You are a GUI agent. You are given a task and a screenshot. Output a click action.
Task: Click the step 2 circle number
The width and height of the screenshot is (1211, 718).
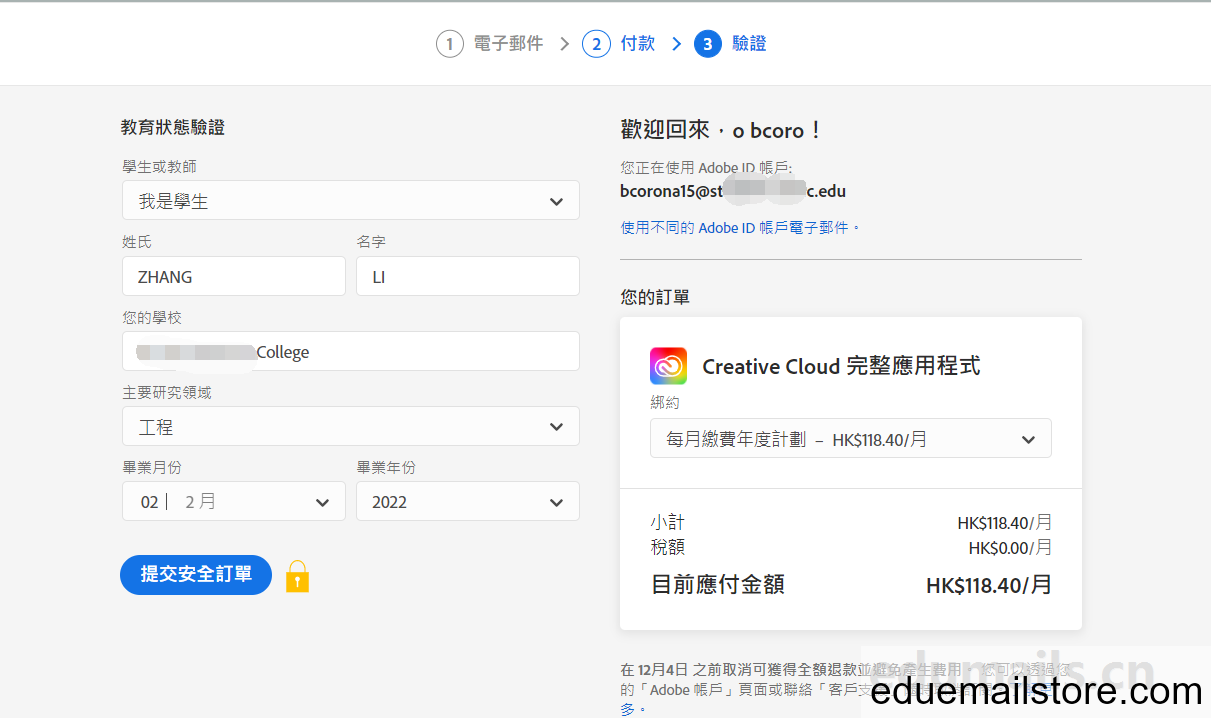596,44
